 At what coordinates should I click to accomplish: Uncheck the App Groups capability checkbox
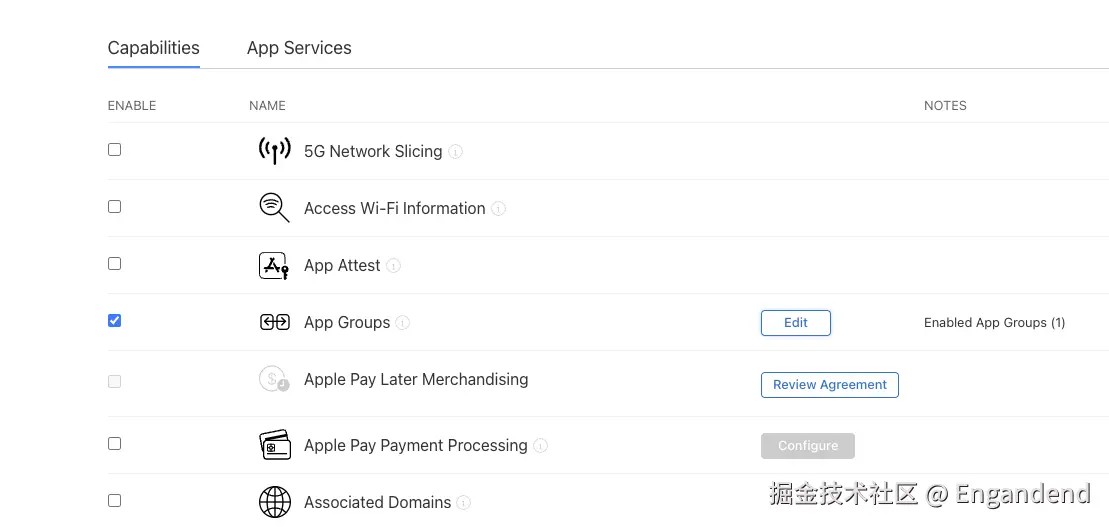tap(114, 321)
